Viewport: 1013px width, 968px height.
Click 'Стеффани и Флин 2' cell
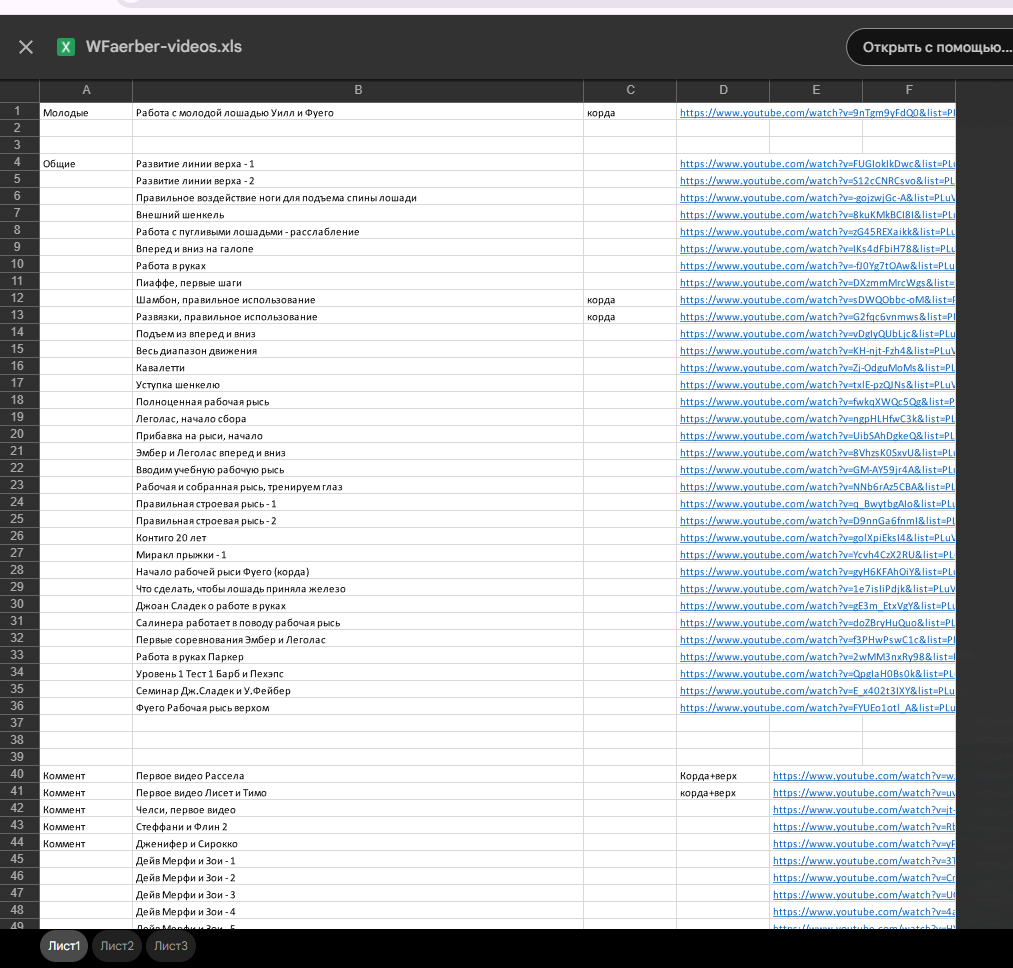(x=358, y=826)
